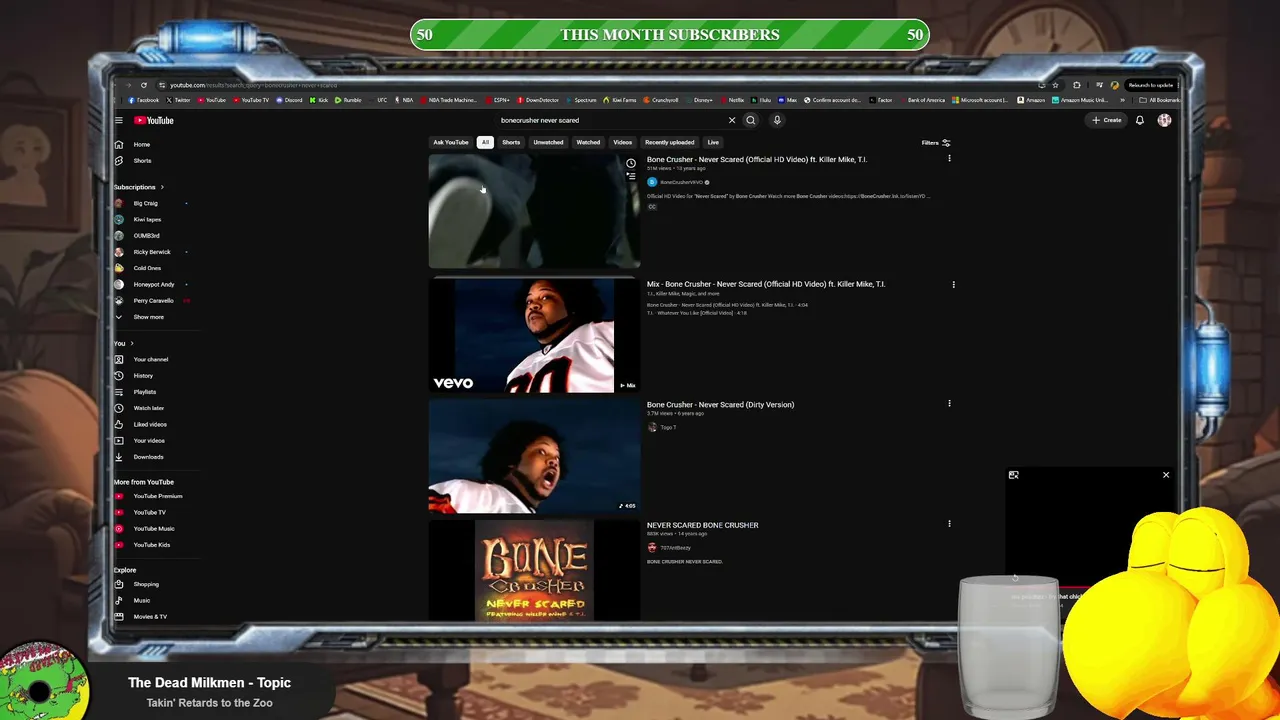Viewport: 1280px width, 720px height.
Task: Open the 'All Bookmarks' folder
Action: (1160, 100)
